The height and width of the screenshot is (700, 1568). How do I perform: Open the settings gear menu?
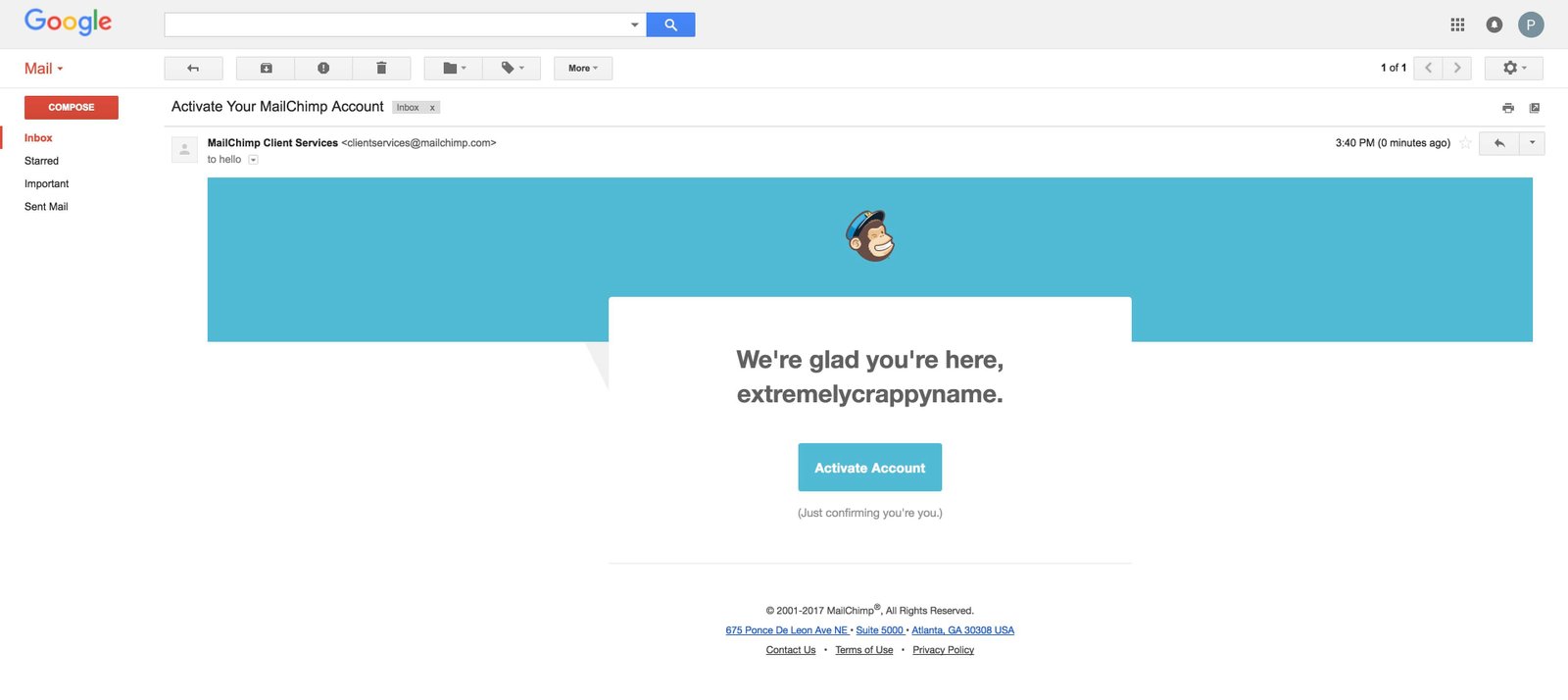point(1514,68)
